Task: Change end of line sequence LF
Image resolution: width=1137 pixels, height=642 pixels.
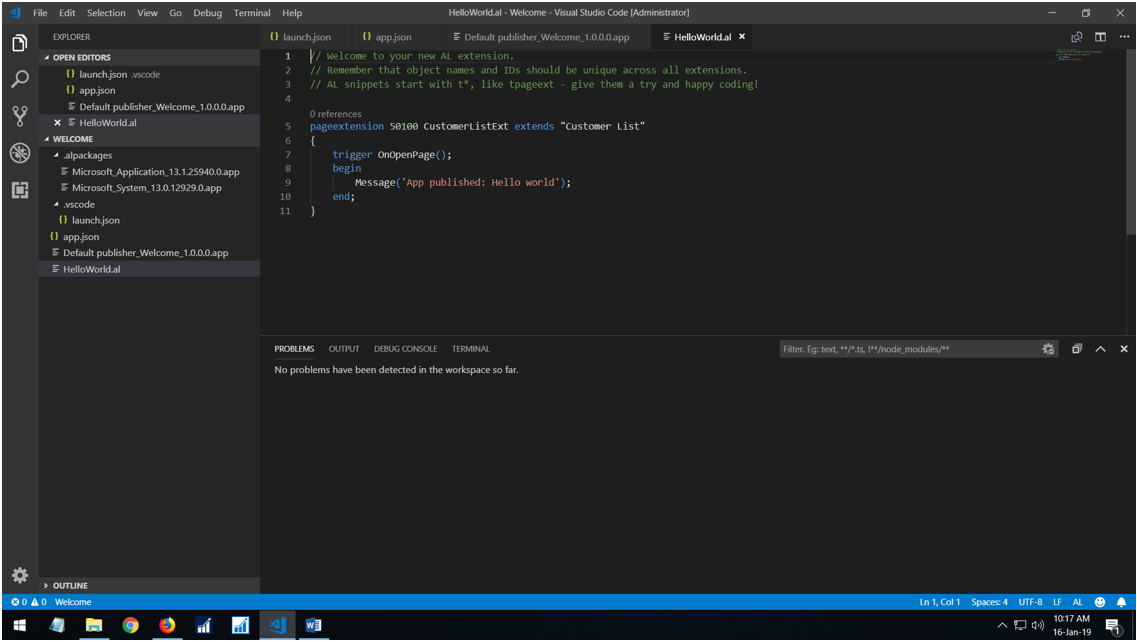Action: (1057, 602)
